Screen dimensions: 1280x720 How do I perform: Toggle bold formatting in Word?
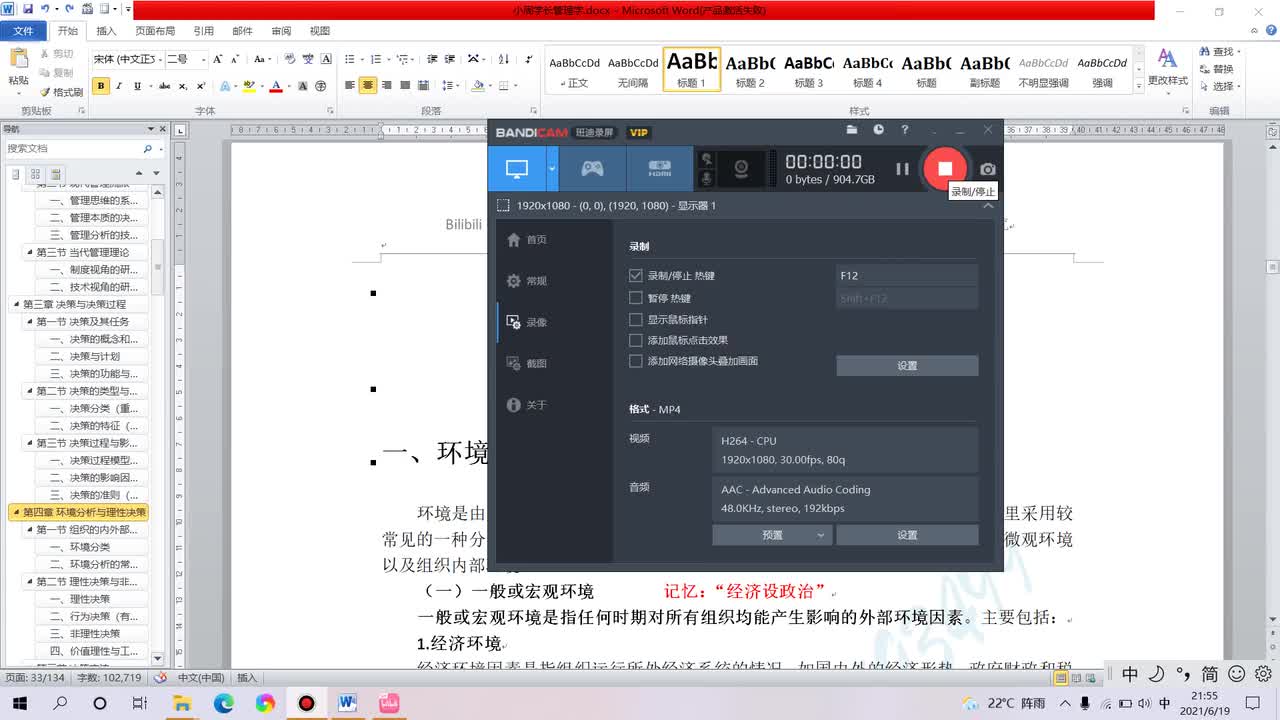(101, 86)
